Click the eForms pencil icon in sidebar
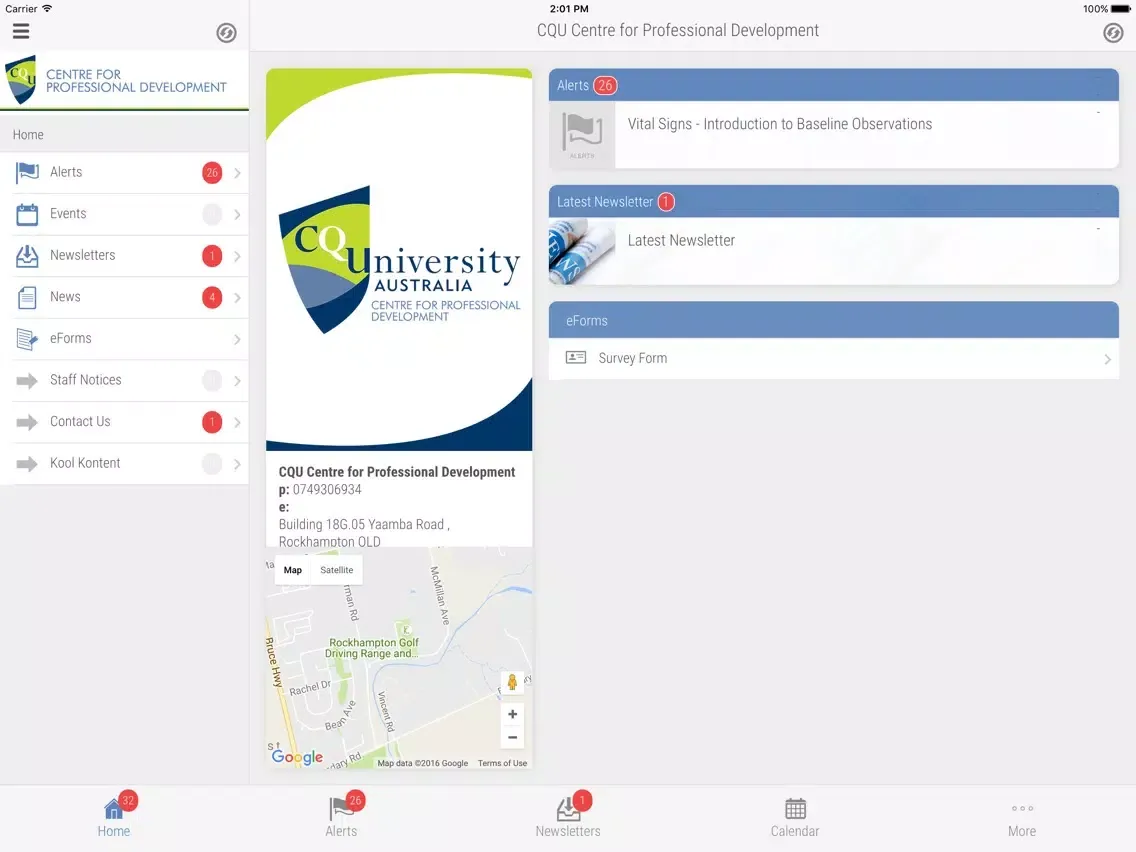Image resolution: width=1136 pixels, height=852 pixels. click(27, 339)
